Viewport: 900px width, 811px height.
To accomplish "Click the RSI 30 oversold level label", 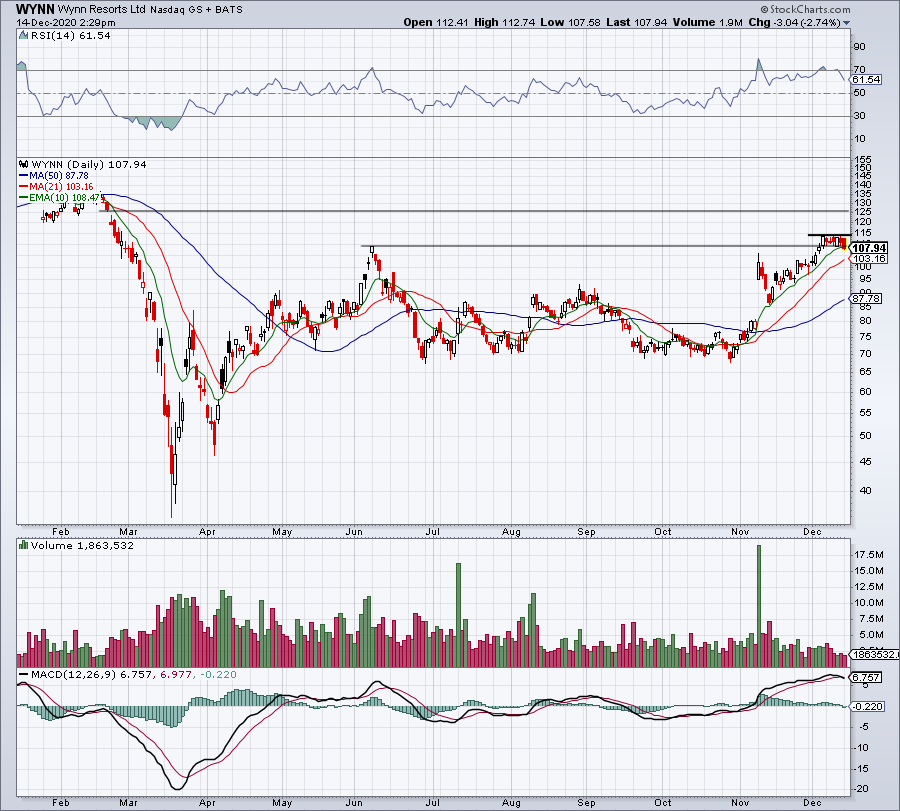I will 859,116.
